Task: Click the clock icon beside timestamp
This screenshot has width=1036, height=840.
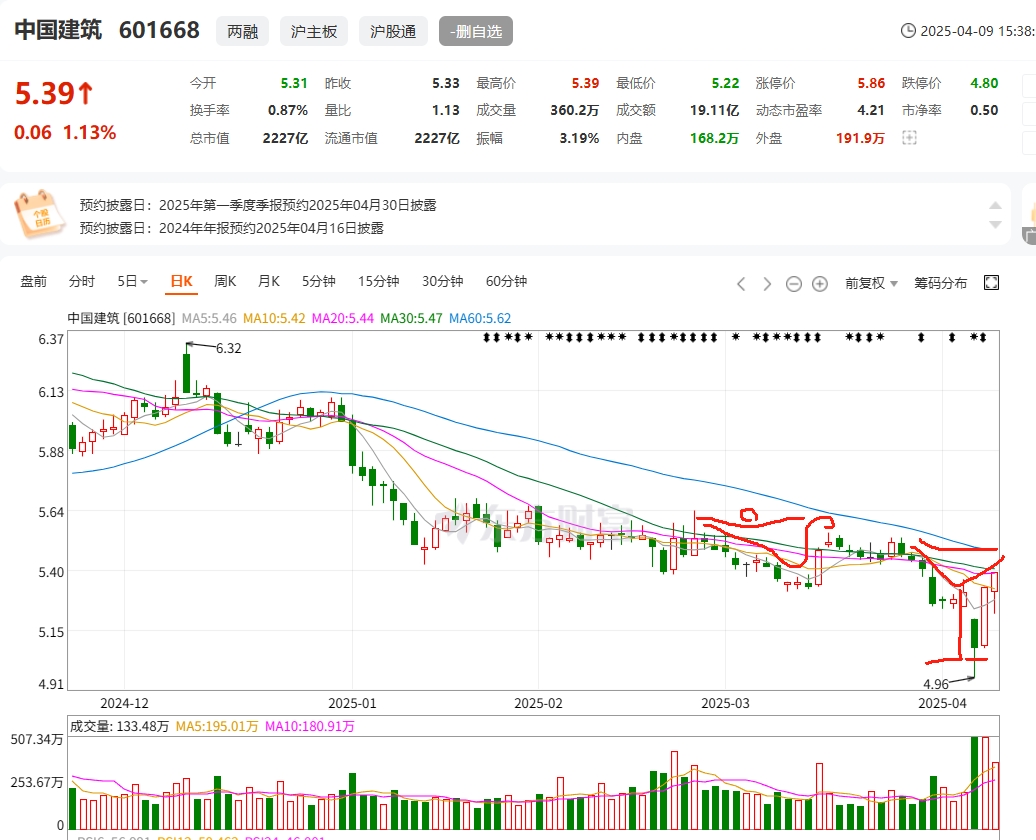Action: pyautogui.click(x=908, y=31)
